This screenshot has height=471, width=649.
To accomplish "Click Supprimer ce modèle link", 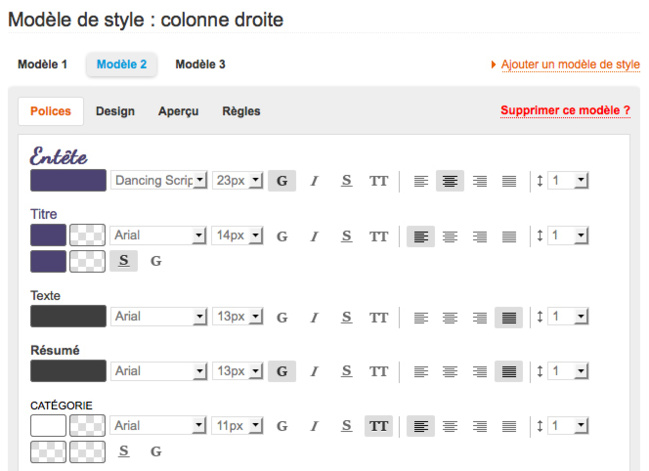I will (x=565, y=110).
